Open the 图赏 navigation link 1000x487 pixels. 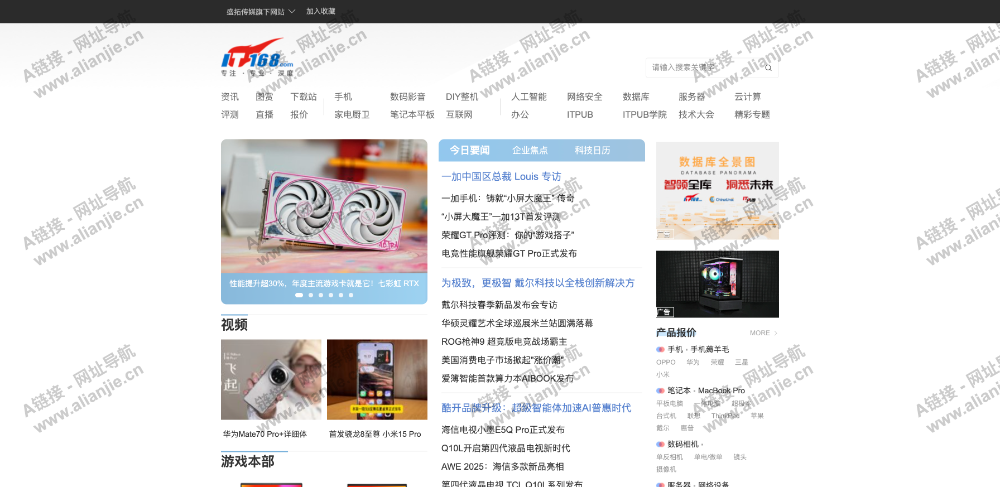[x=264, y=97]
